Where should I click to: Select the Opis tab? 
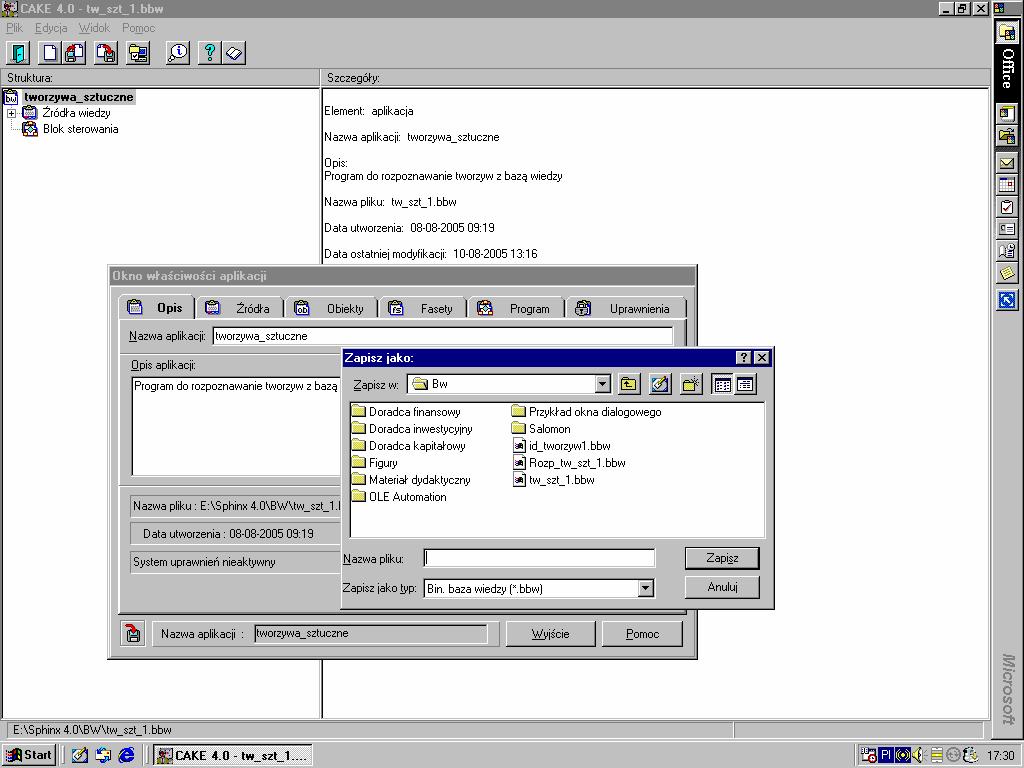(157, 307)
